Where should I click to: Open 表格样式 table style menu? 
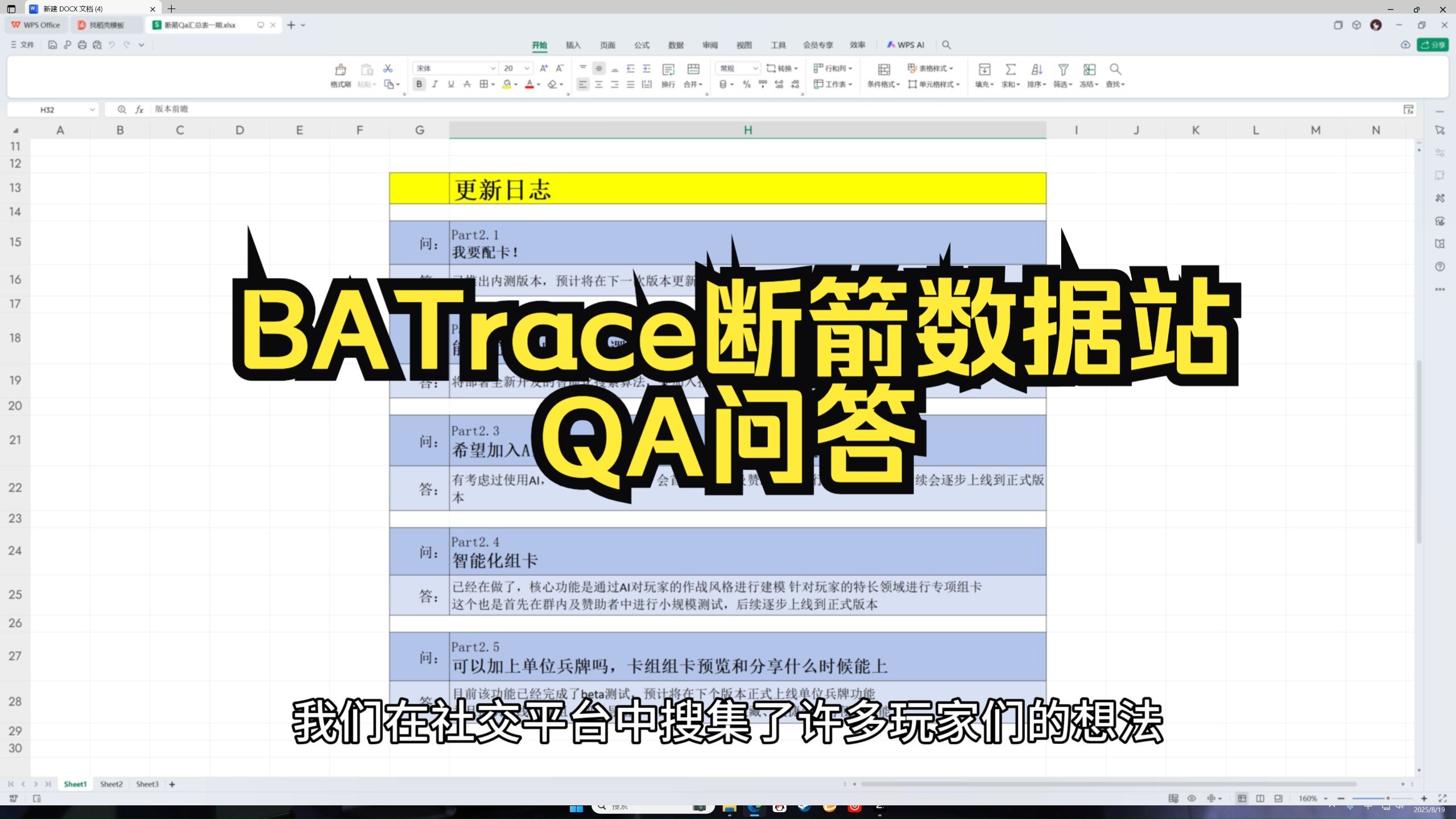click(930, 68)
